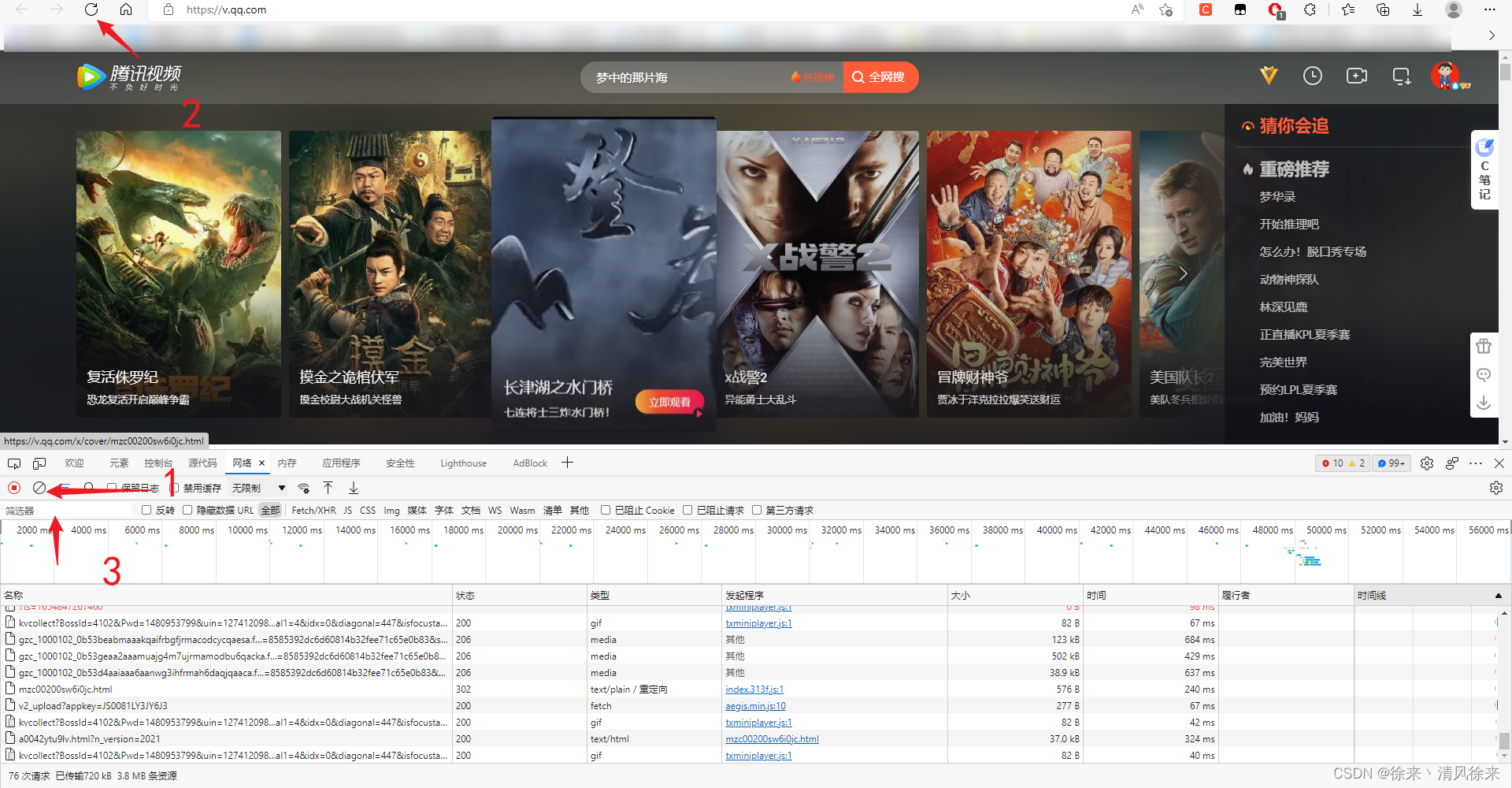1512x788 pixels.
Task: Open DevTools settings gear icon
Action: click(x=1427, y=463)
